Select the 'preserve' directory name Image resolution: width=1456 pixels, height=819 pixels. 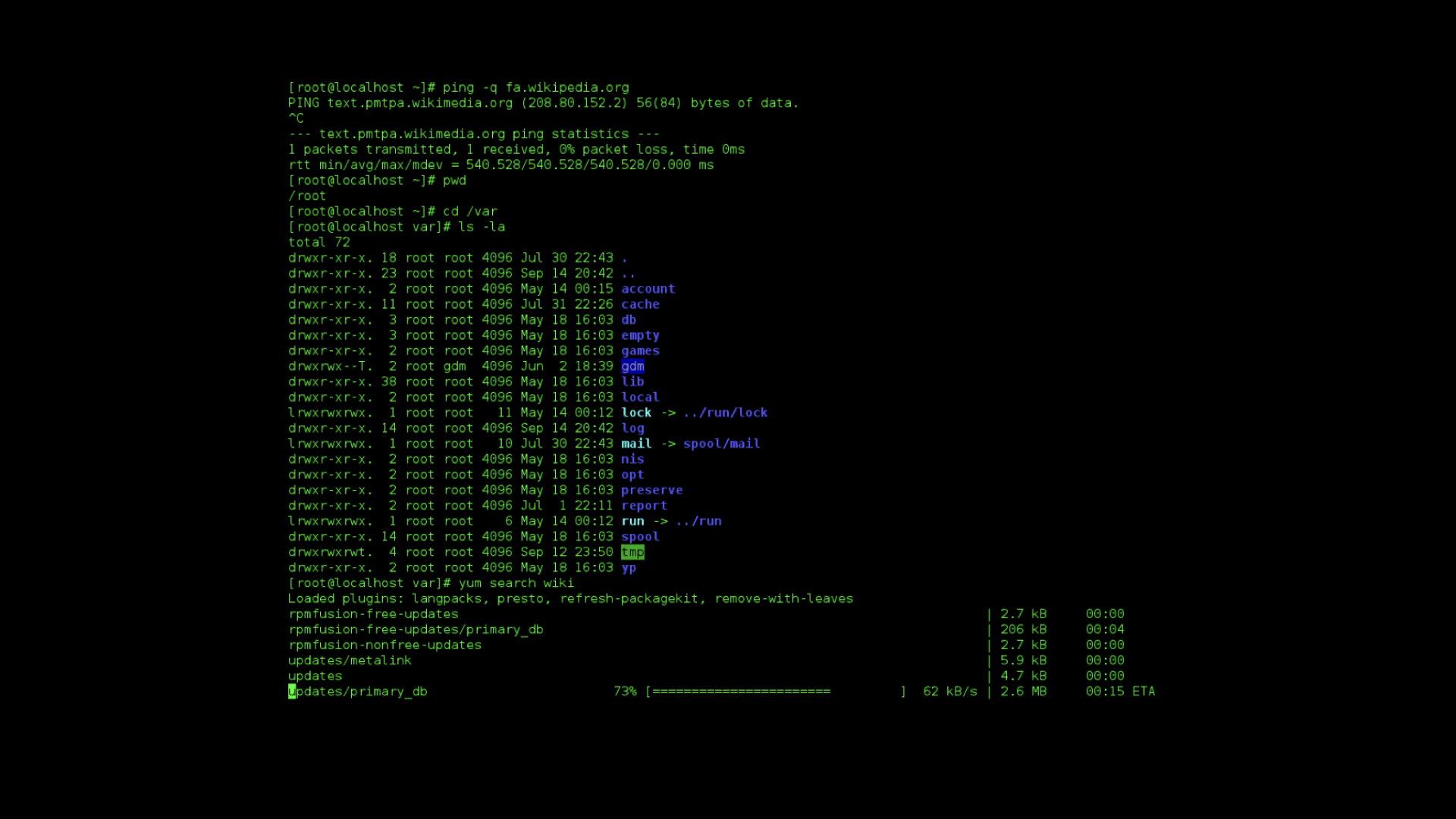pyautogui.click(x=652, y=490)
